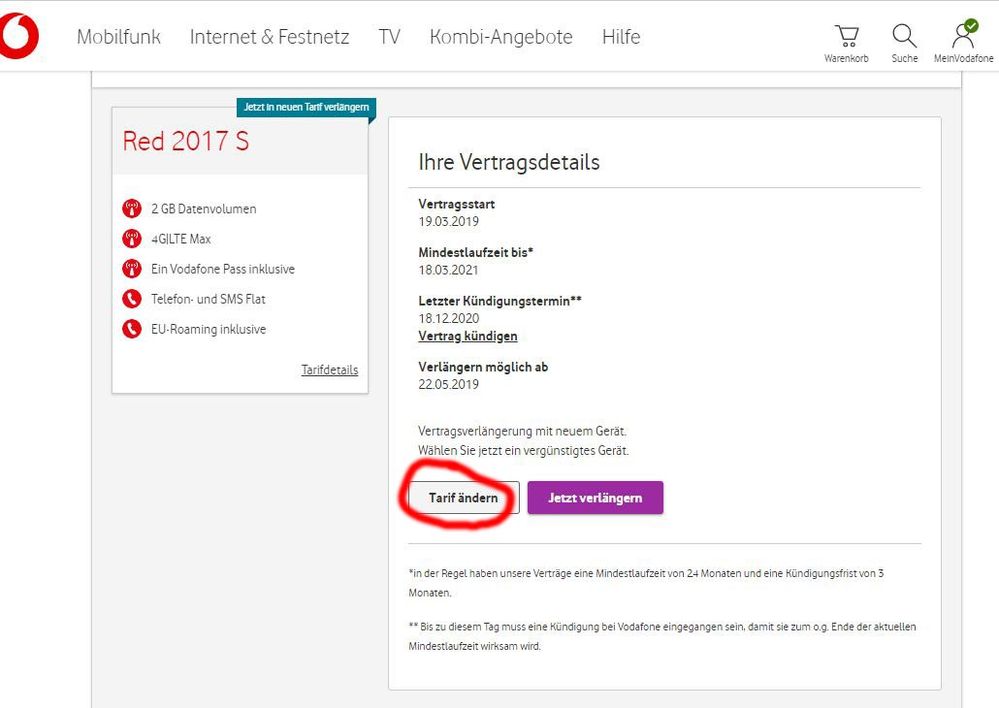Click the icon beside 4G|LTE Max
The height and width of the screenshot is (708, 999).
click(132, 238)
